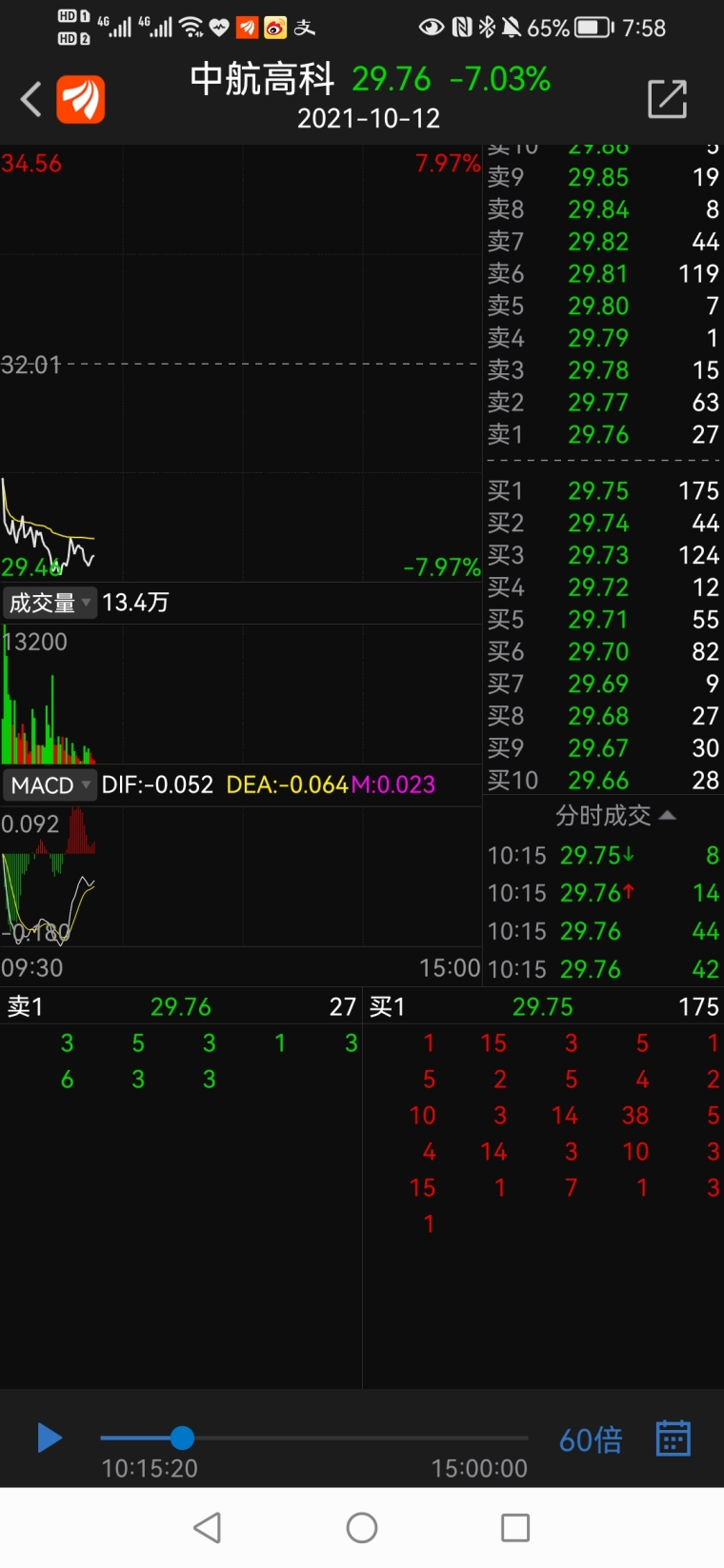This screenshot has height=1568, width=724.
Task: Select the 买6 29.70 row
Action: [x=603, y=651]
